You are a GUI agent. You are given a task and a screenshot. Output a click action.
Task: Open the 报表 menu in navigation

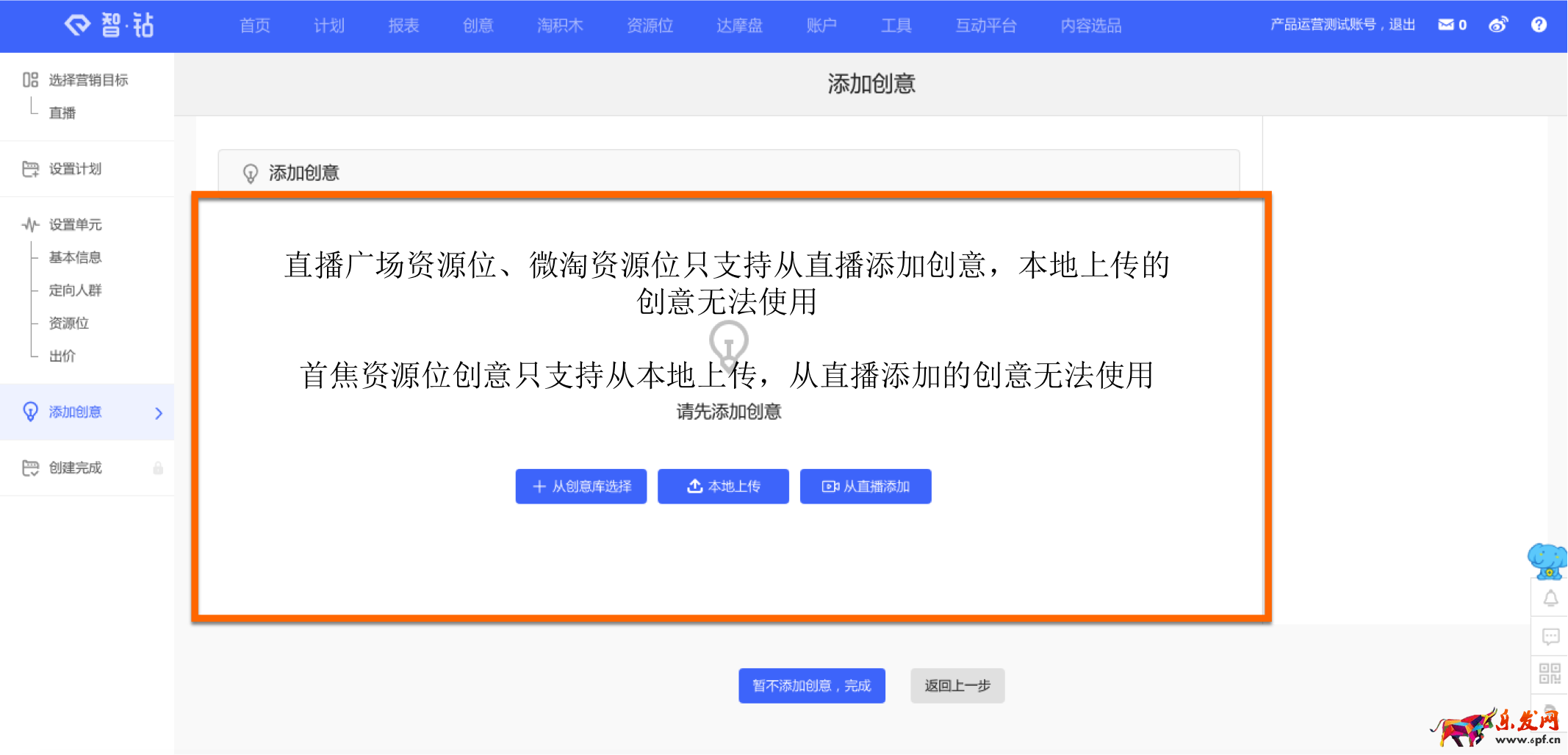tap(403, 26)
